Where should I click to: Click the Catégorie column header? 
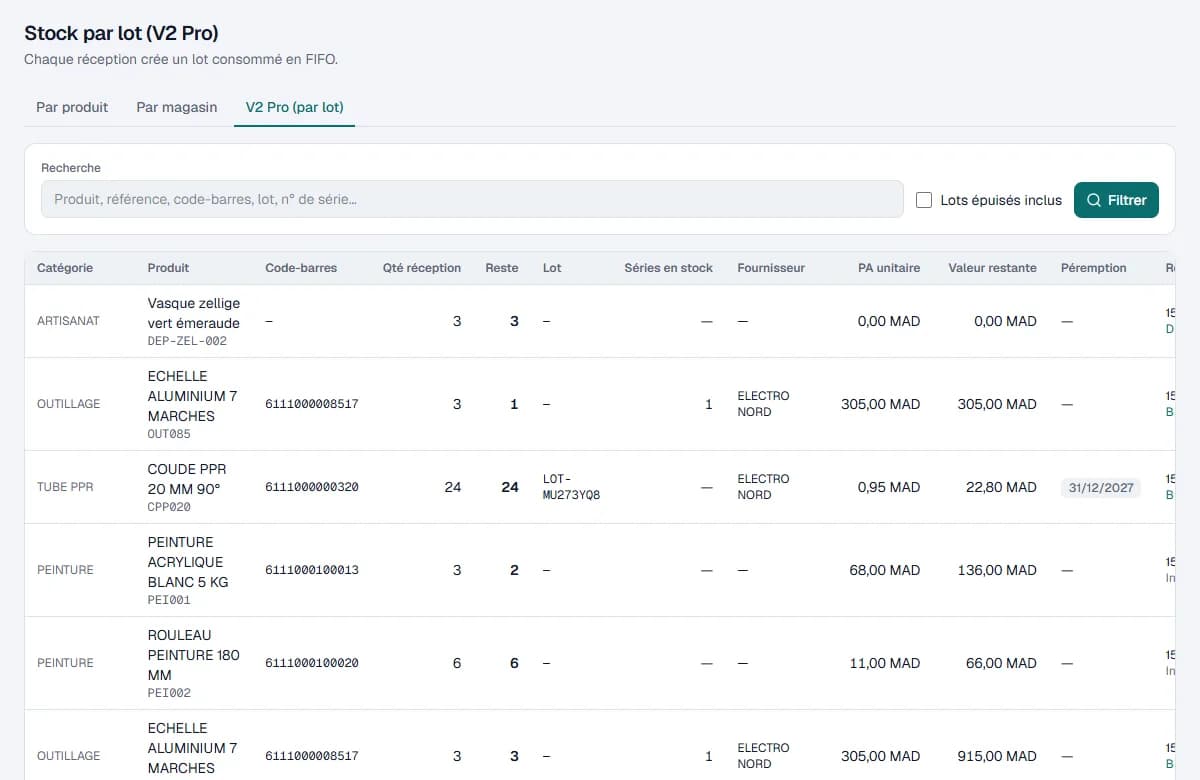point(65,268)
